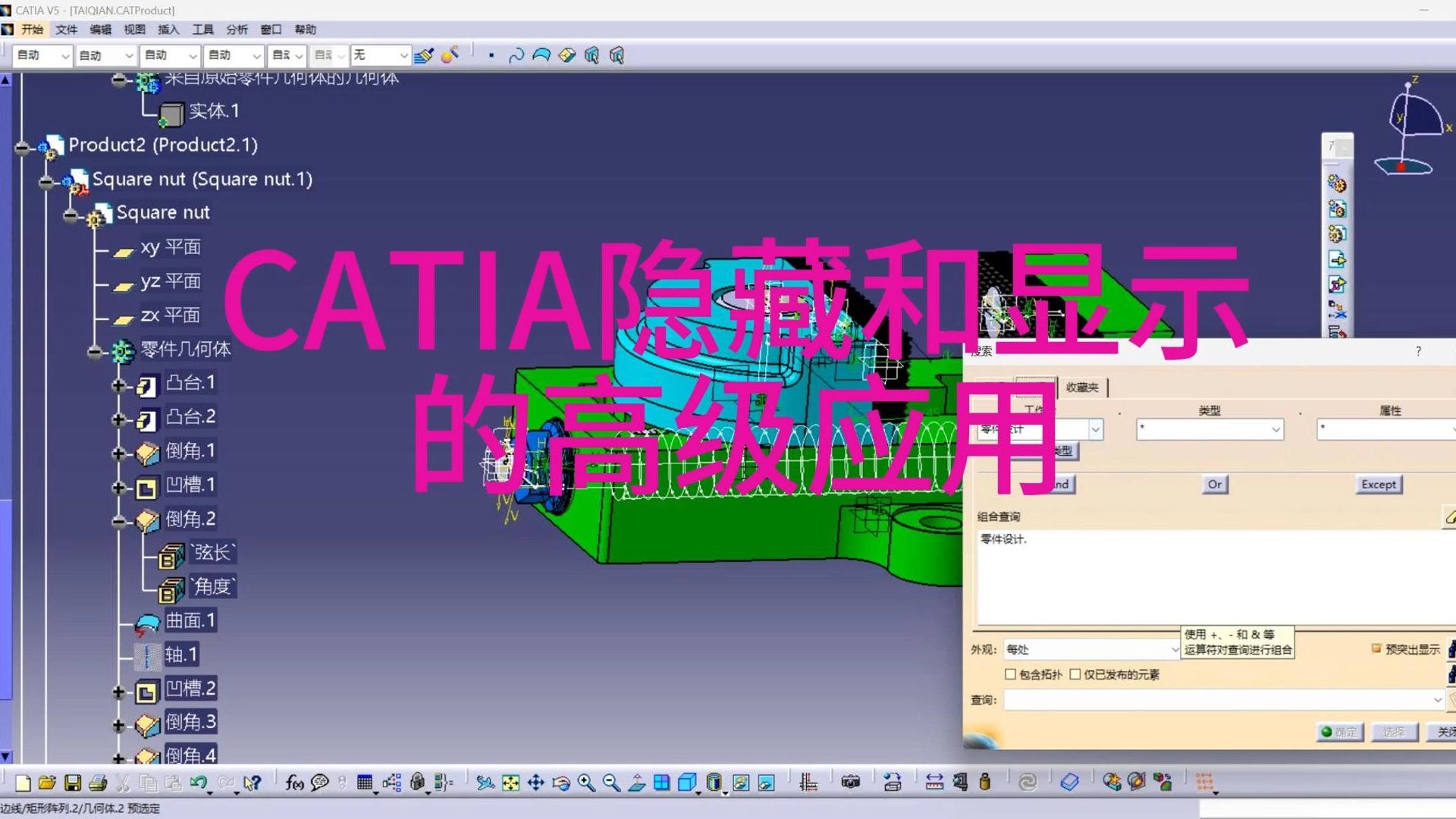
Task: Click in the 组合查询 text area
Action: pos(1216,576)
